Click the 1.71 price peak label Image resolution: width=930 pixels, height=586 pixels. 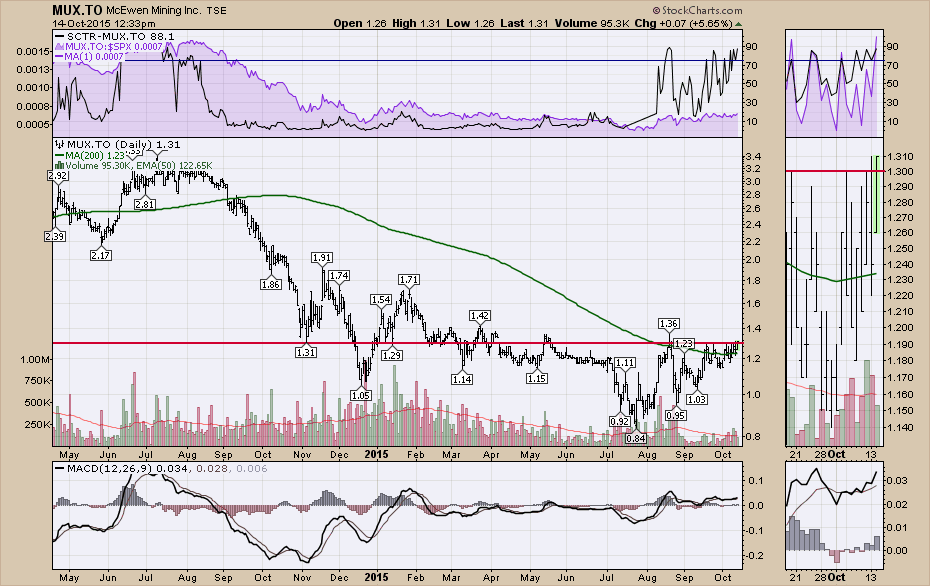(x=409, y=279)
